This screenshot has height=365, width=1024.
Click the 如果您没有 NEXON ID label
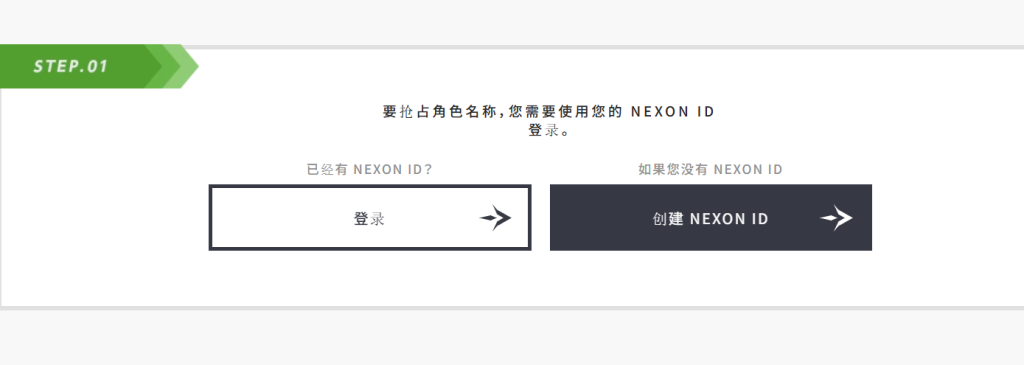711,169
